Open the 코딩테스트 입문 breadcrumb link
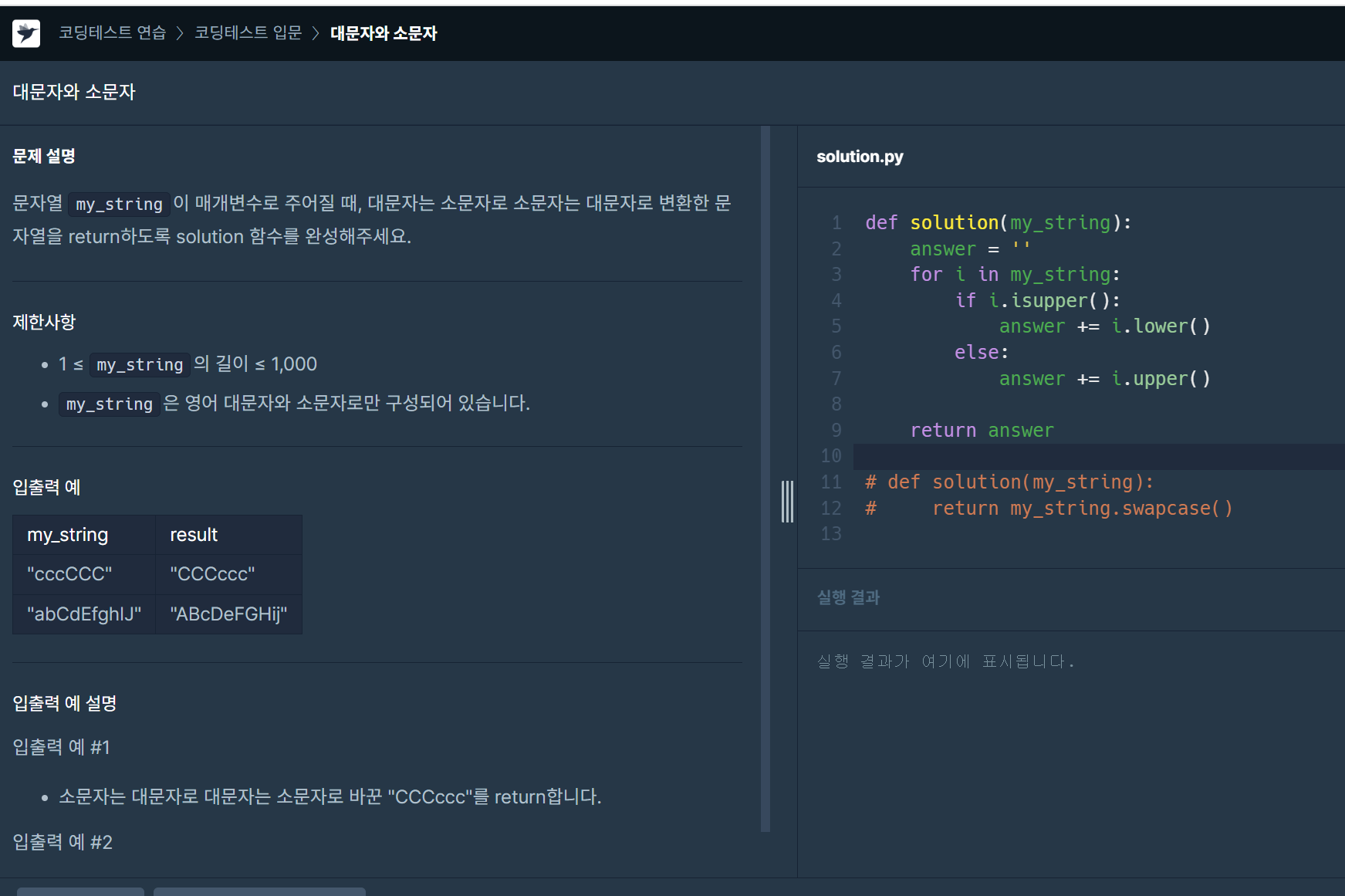 (x=248, y=33)
